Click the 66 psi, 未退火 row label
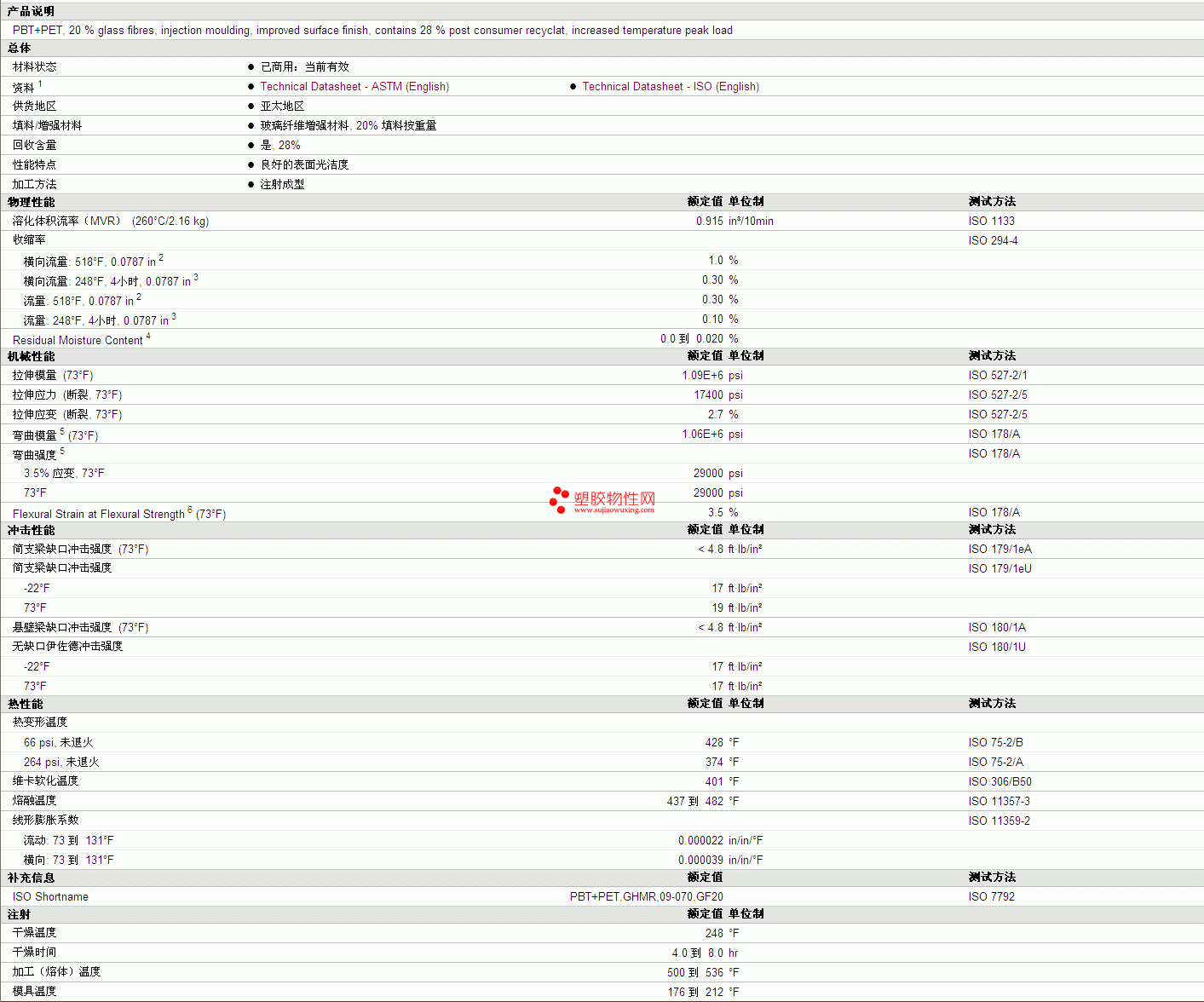 tap(58, 742)
